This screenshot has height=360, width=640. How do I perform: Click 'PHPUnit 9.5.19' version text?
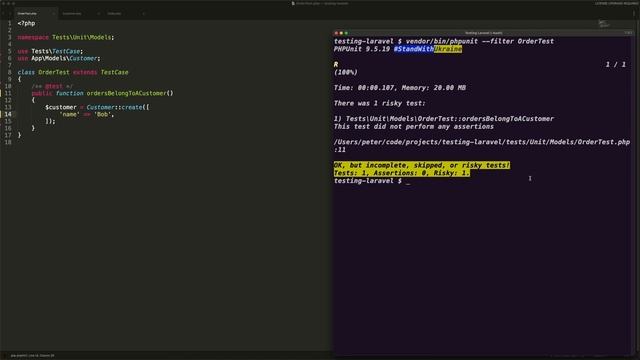[362, 49]
